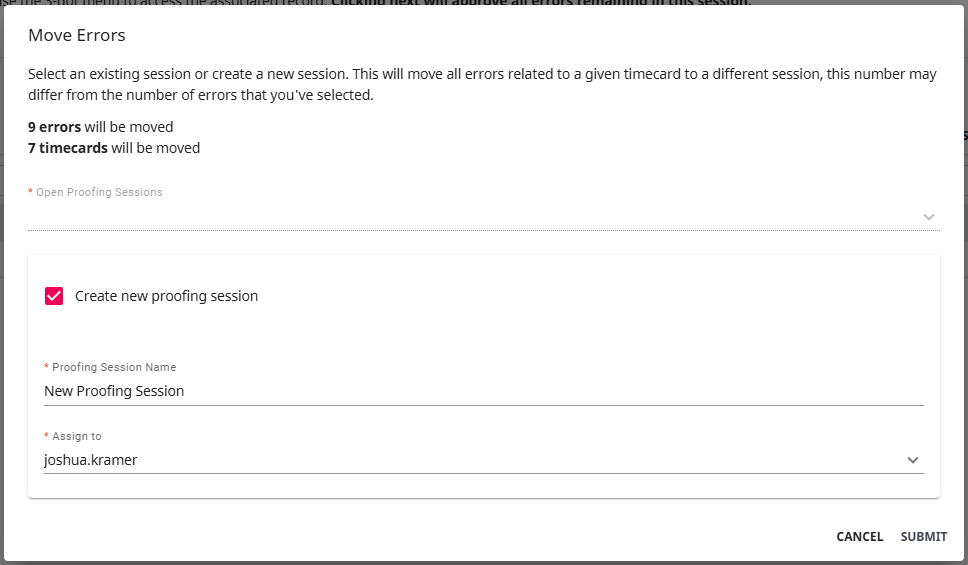Click the 'Create new proofing session' label text

click(x=166, y=296)
